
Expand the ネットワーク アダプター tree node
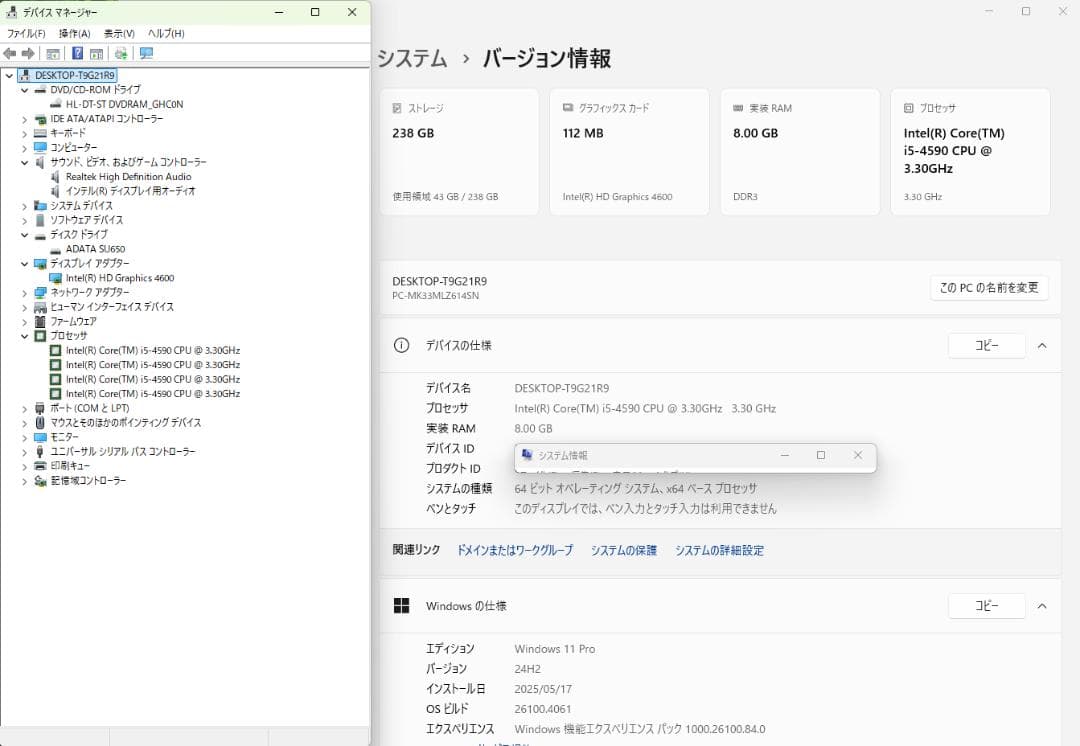click(x=25, y=292)
